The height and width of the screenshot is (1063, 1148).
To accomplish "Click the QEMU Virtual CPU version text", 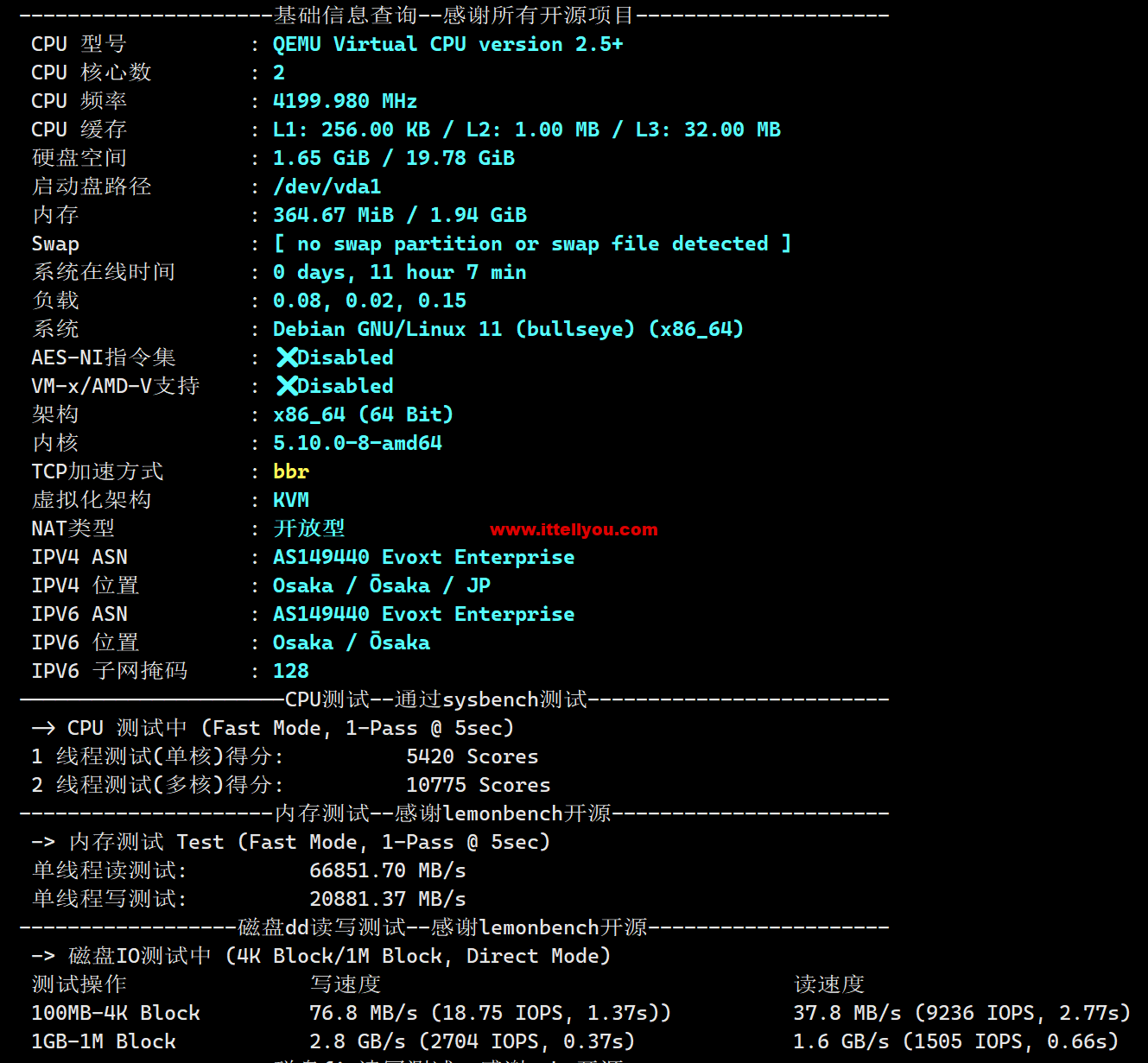I will click(x=447, y=44).
